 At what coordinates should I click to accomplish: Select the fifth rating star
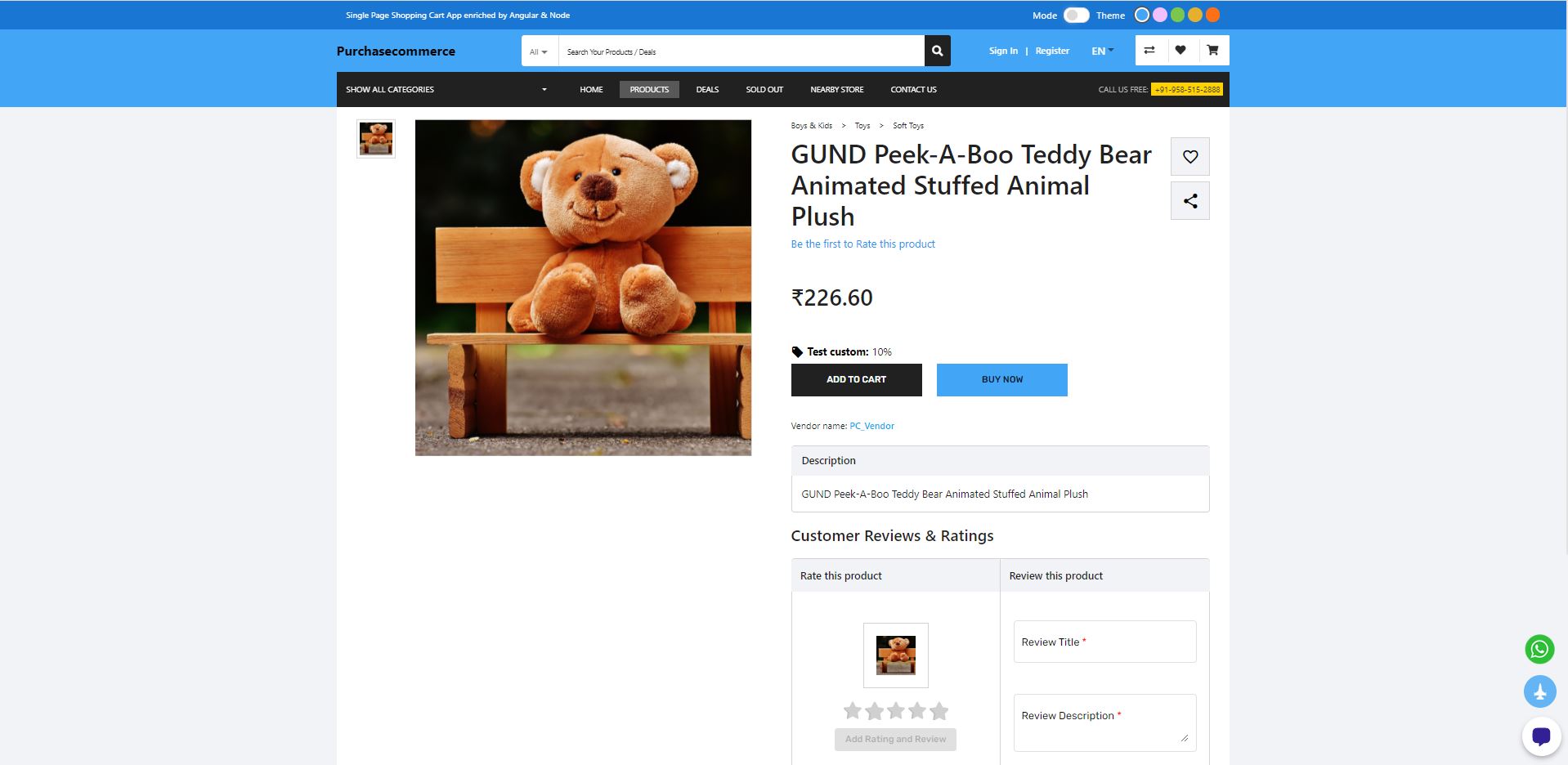[x=939, y=711]
